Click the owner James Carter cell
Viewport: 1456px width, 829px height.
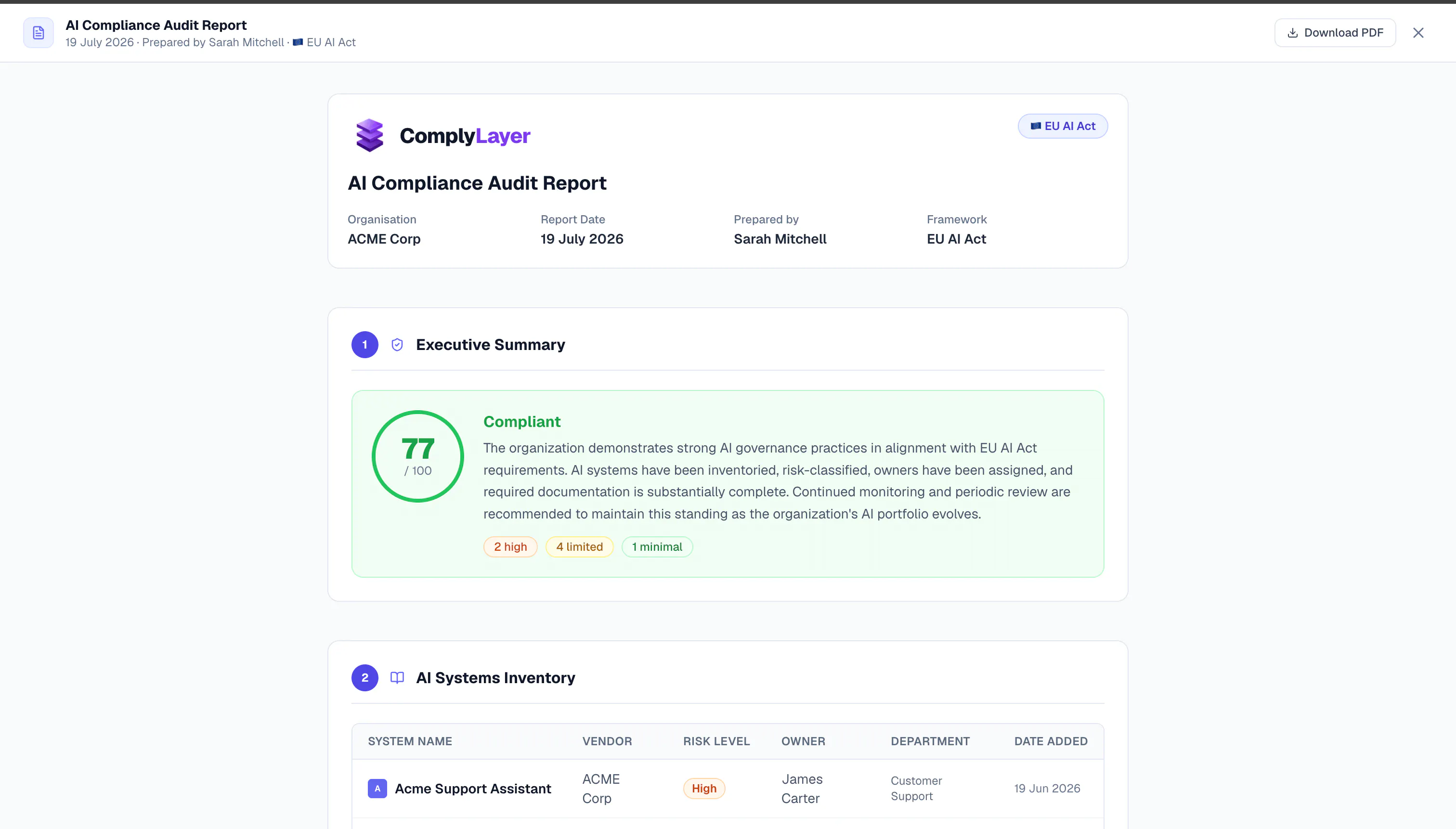(x=802, y=789)
